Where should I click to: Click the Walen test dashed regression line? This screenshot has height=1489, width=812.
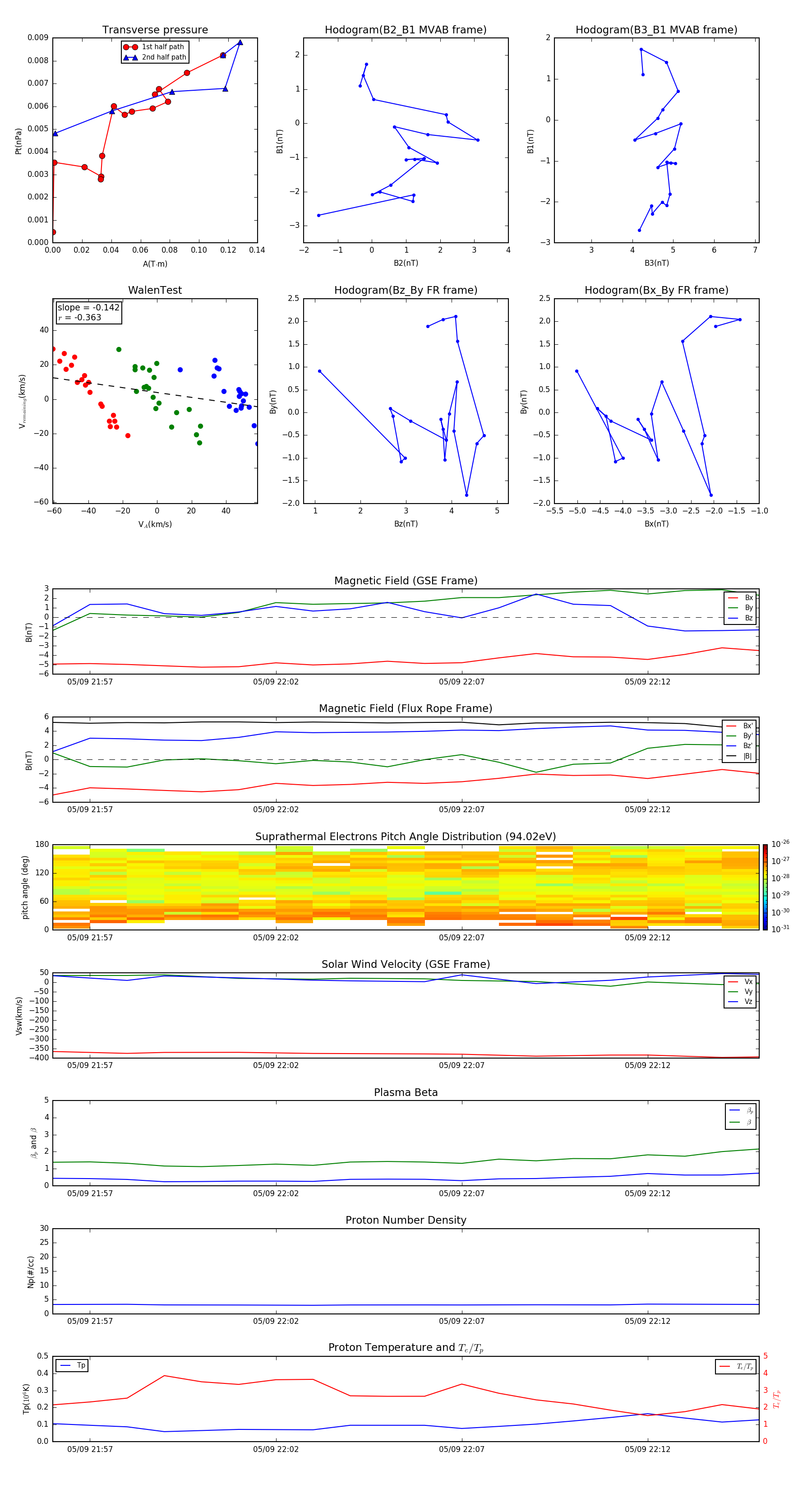click(155, 393)
